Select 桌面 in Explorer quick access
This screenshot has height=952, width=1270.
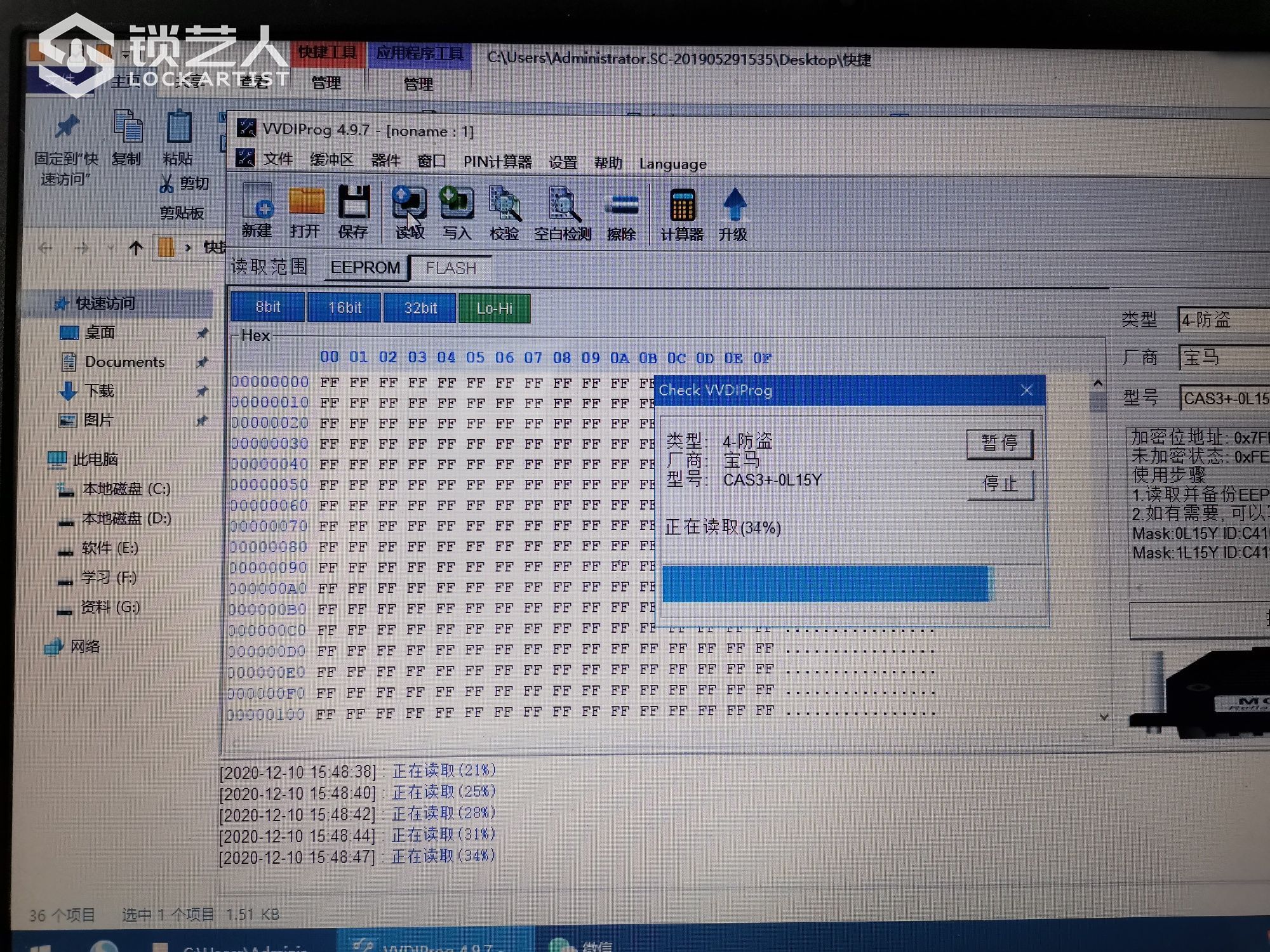coord(89,333)
